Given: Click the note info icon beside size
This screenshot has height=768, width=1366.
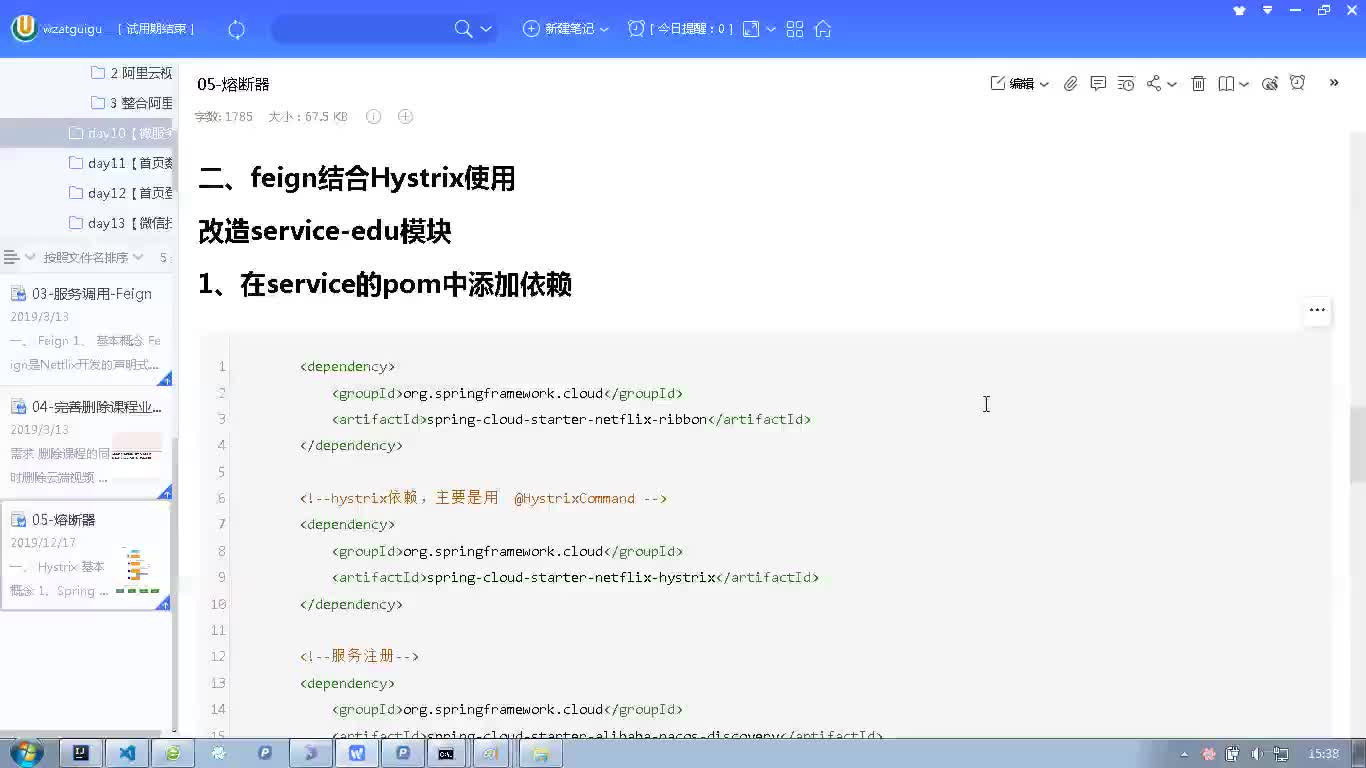Looking at the screenshot, I should pos(373,117).
